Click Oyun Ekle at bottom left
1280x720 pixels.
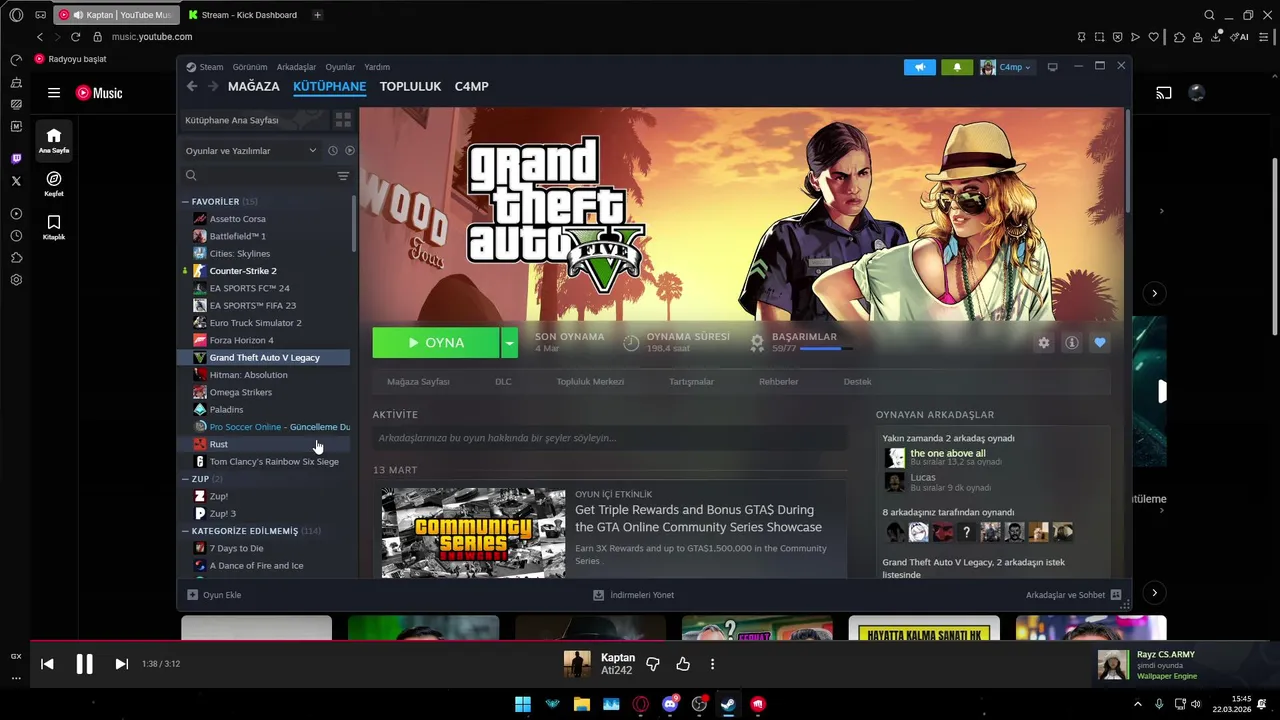point(214,595)
